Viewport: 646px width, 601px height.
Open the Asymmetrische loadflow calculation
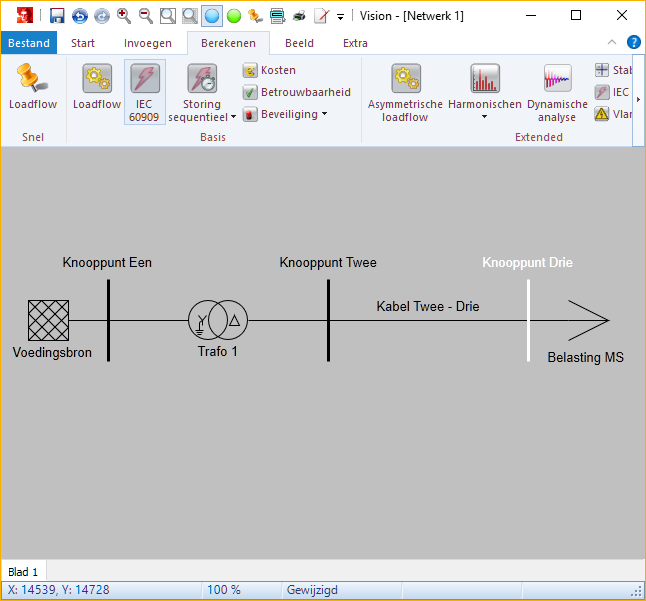pyautogui.click(x=405, y=93)
